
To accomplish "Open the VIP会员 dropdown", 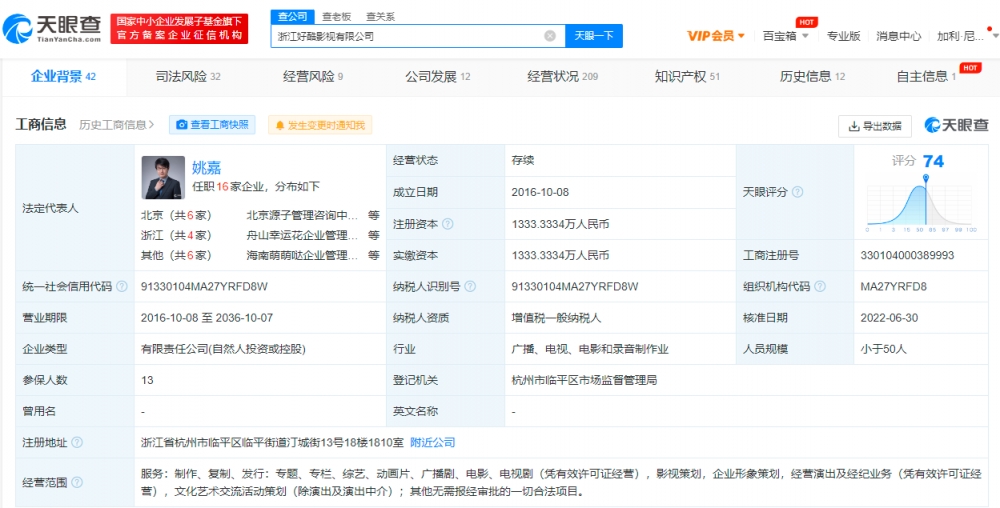I will (x=716, y=36).
